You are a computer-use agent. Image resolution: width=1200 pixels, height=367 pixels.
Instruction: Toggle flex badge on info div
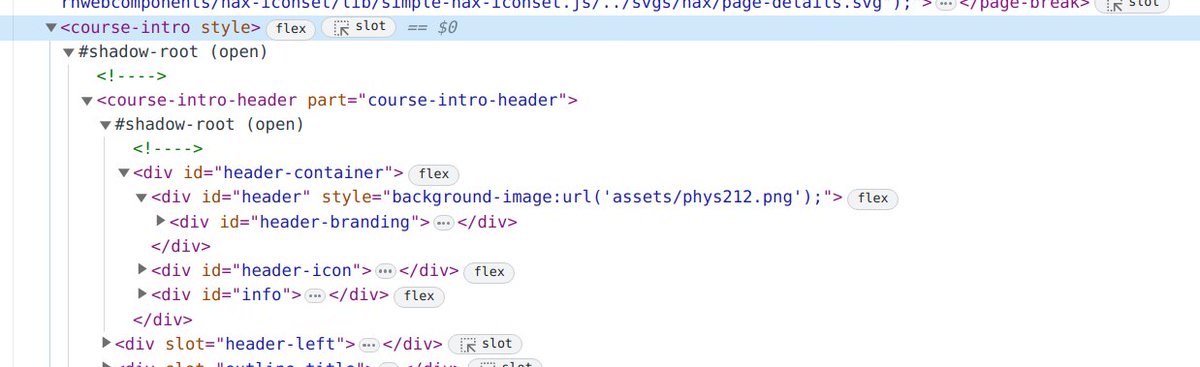coord(419,295)
